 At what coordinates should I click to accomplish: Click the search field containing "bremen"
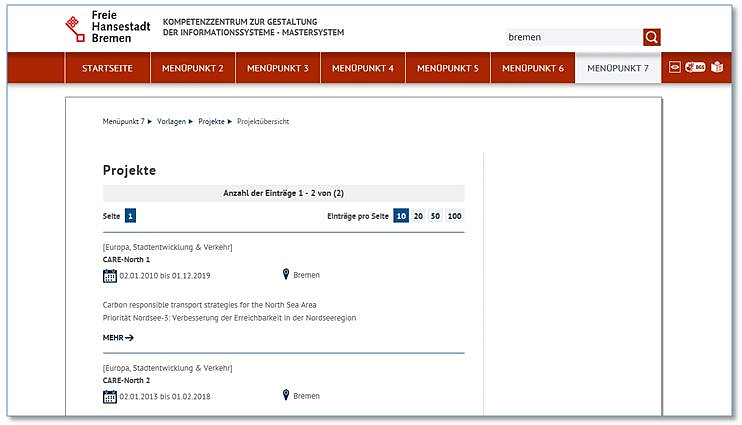[x=572, y=37]
